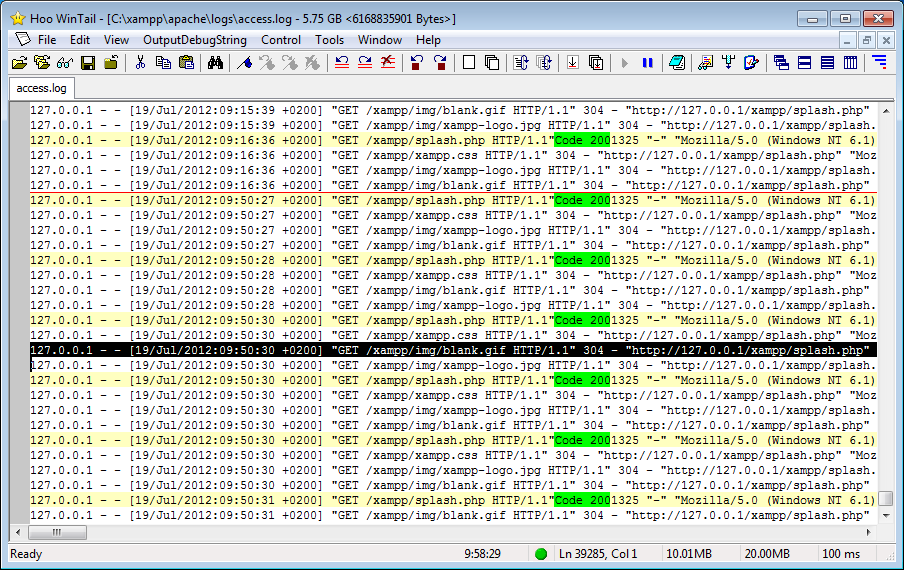Select the access.log tab
Image resolution: width=904 pixels, height=570 pixels.
point(42,88)
